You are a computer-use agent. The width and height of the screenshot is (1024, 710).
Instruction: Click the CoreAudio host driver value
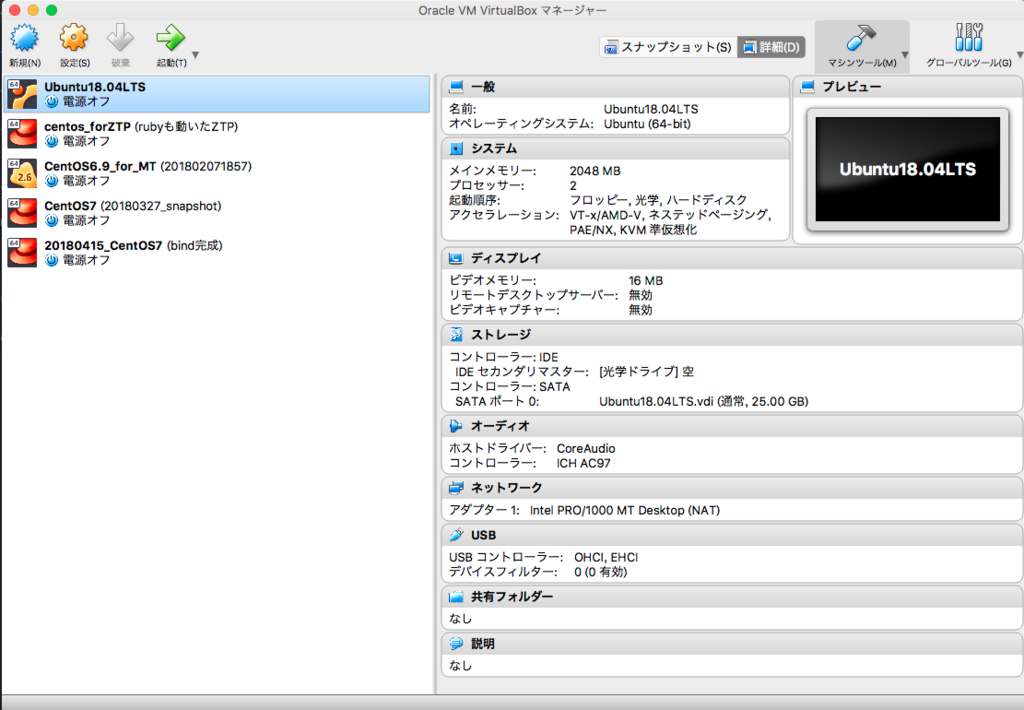coord(586,449)
